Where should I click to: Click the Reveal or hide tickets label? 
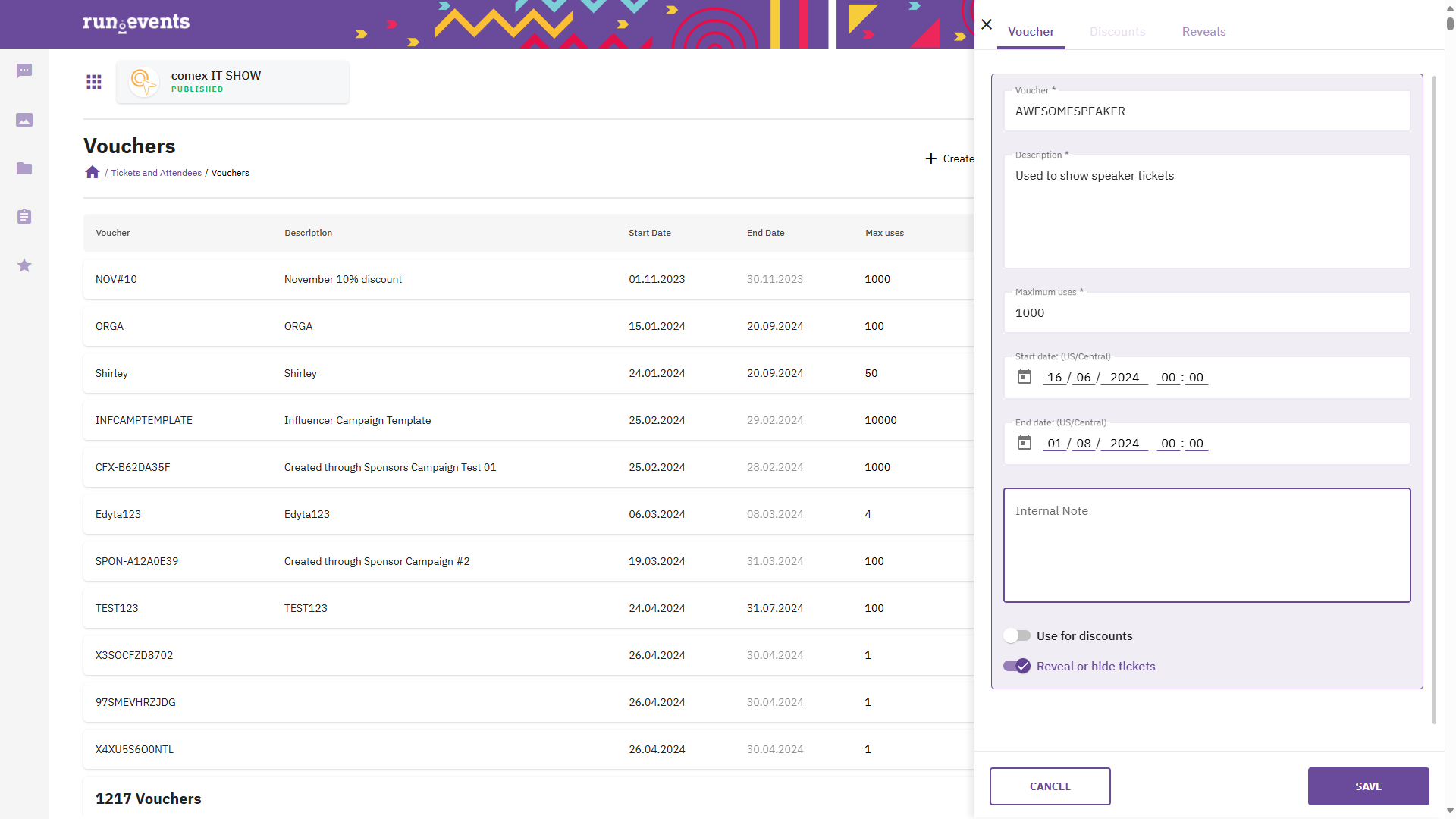point(1096,666)
